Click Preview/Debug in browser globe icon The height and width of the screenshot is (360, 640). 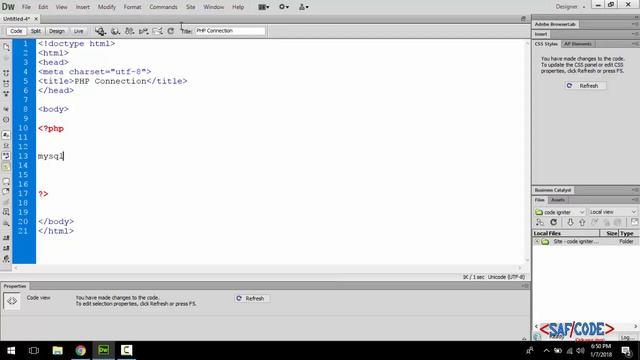click(x=116, y=31)
